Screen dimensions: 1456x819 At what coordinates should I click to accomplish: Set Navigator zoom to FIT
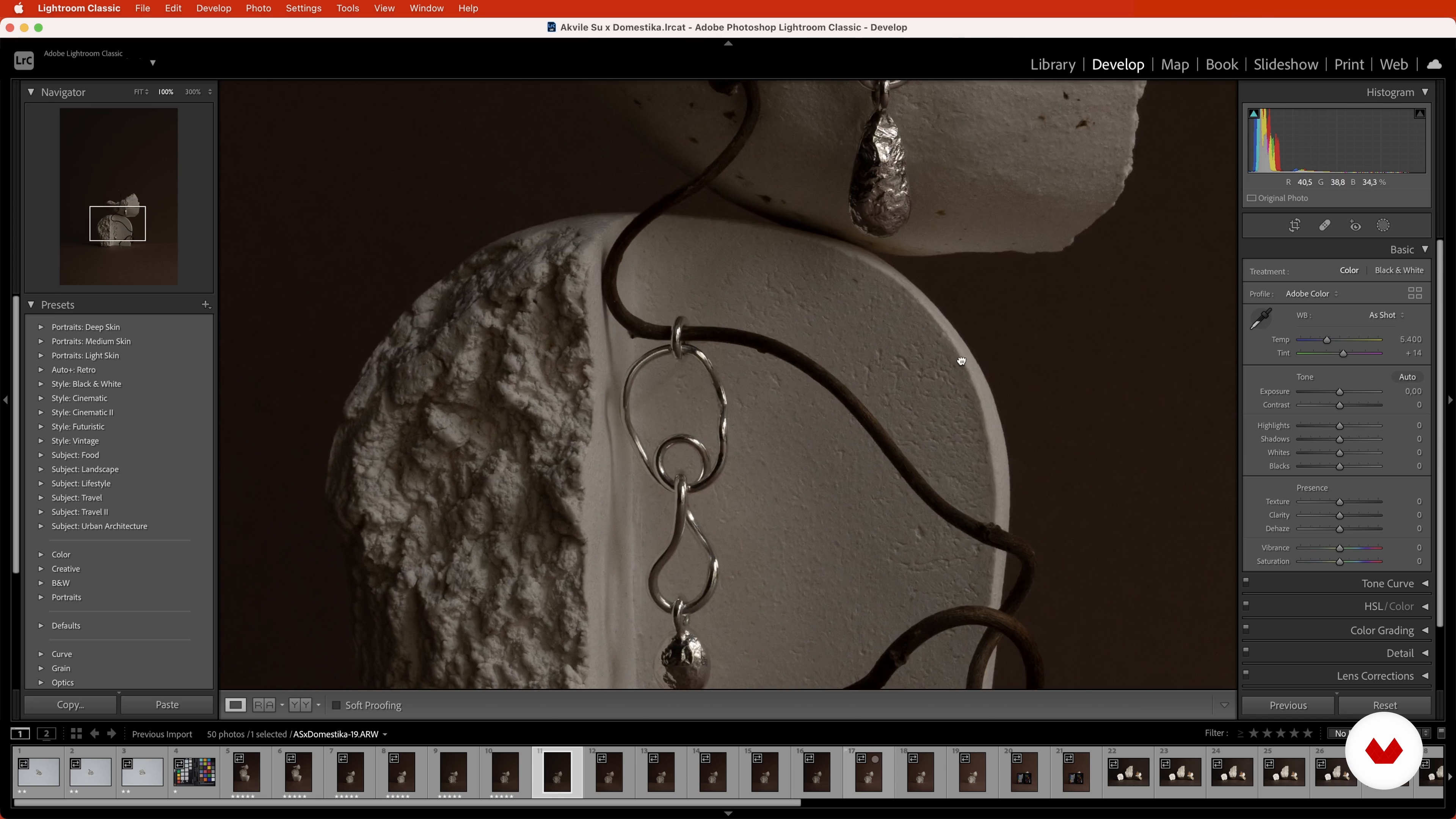tap(138, 92)
